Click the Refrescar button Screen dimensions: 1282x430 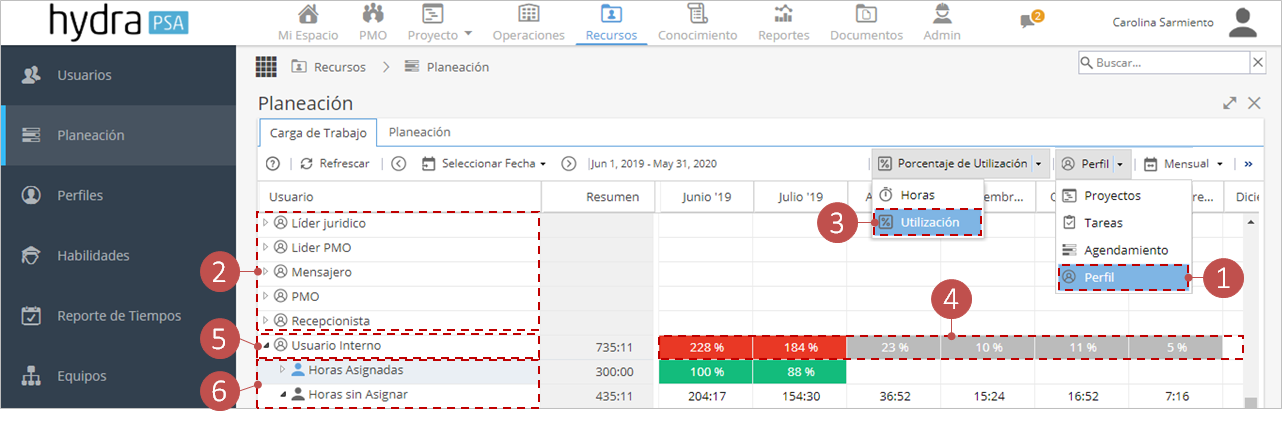335,163
